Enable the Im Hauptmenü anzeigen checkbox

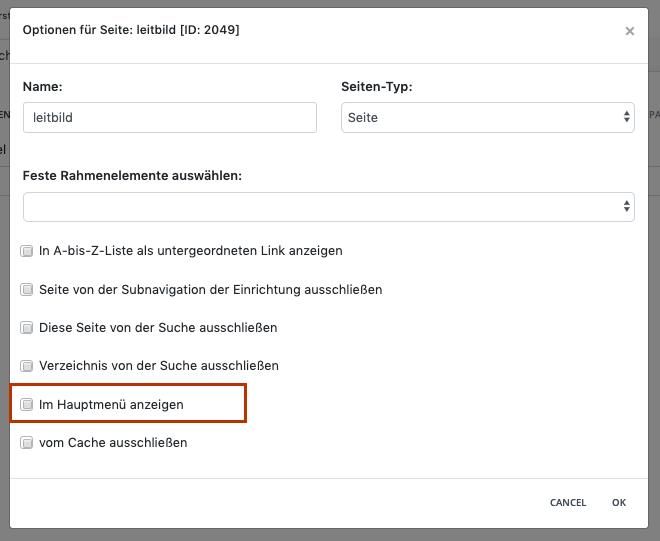coord(27,405)
